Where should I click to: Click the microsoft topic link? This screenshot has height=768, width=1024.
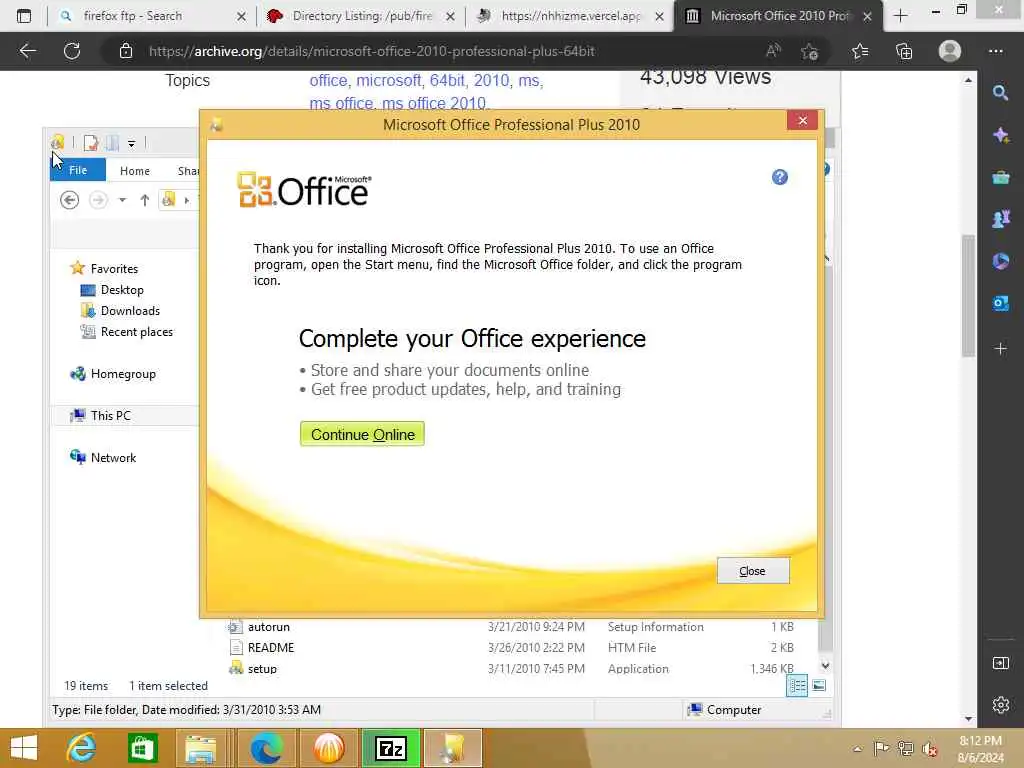(389, 80)
